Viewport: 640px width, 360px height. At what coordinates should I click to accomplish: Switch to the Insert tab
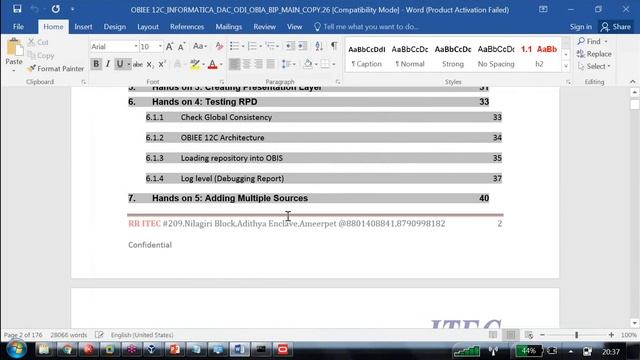coord(83,27)
